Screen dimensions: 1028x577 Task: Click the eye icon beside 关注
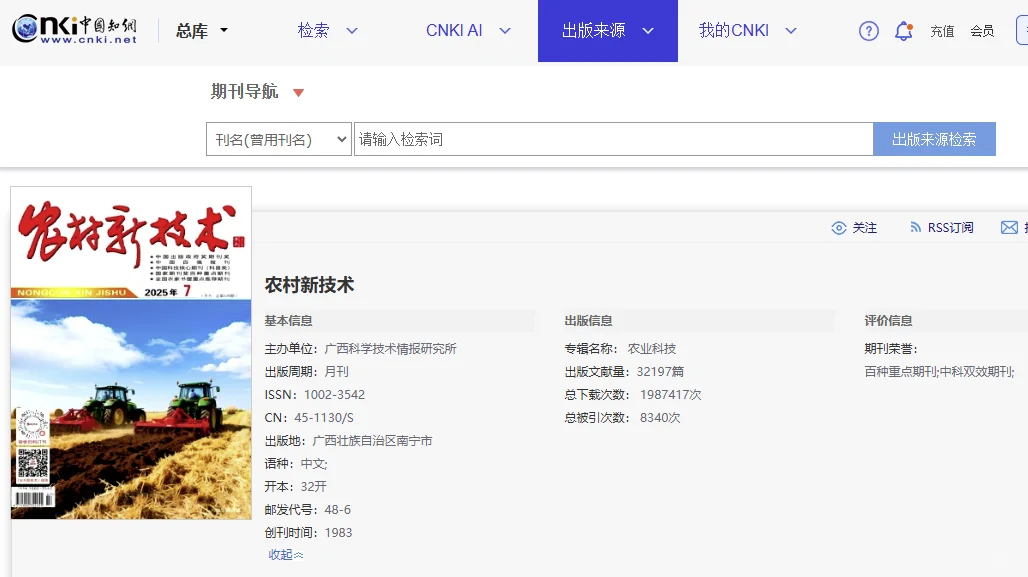[x=838, y=227]
